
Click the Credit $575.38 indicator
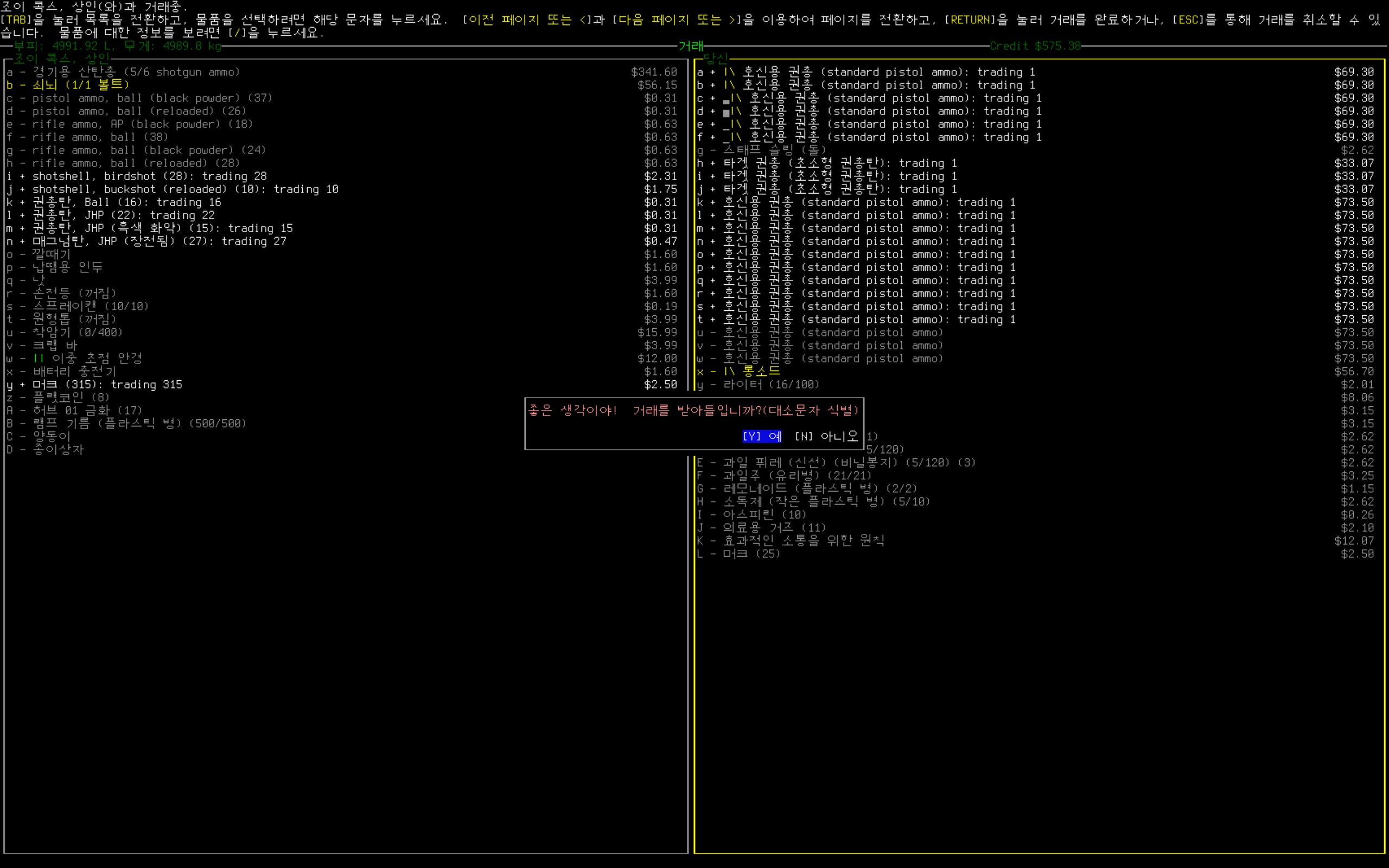pos(1034,46)
